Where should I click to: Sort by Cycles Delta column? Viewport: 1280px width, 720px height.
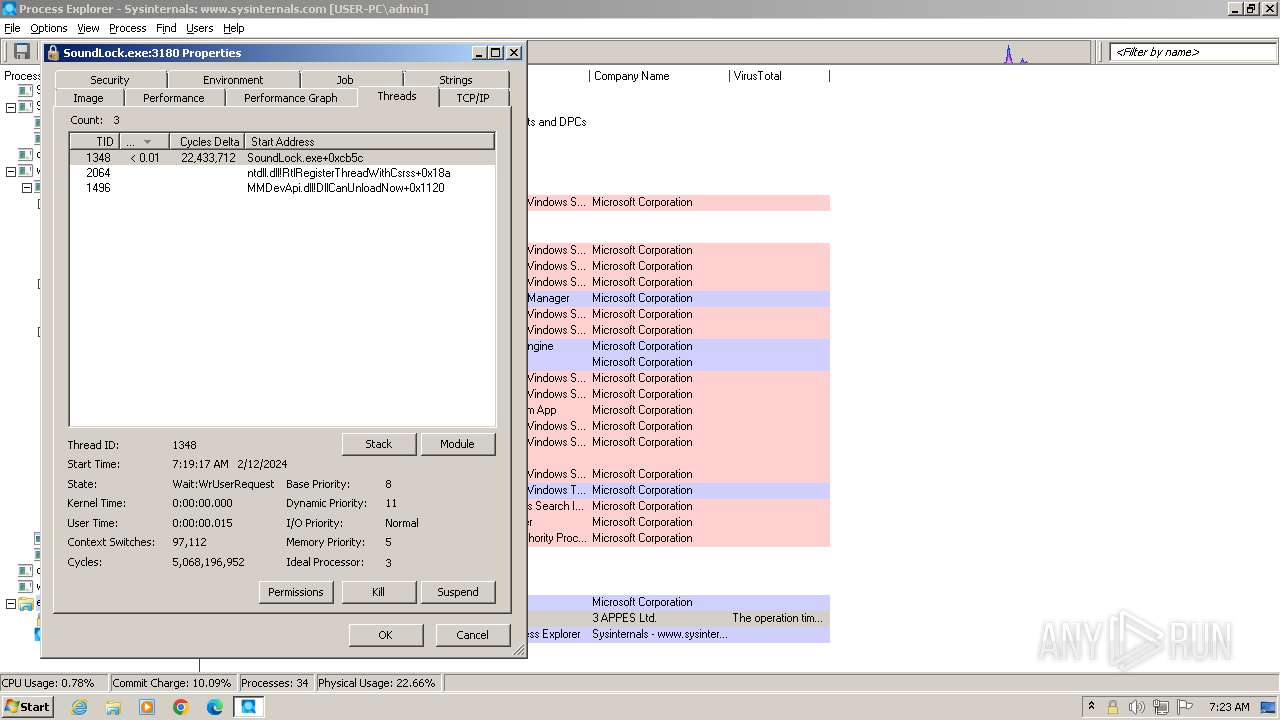tap(207, 141)
